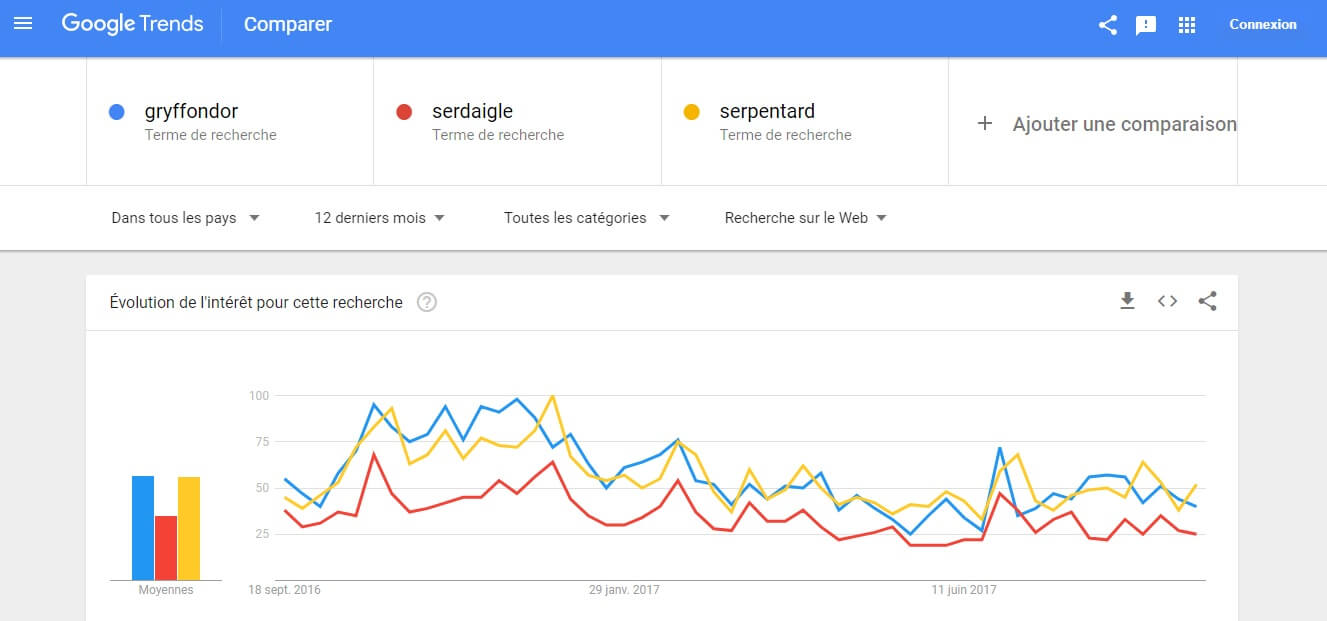
Task: Download the interest chart data
Action: click(x=1127, y=301)
